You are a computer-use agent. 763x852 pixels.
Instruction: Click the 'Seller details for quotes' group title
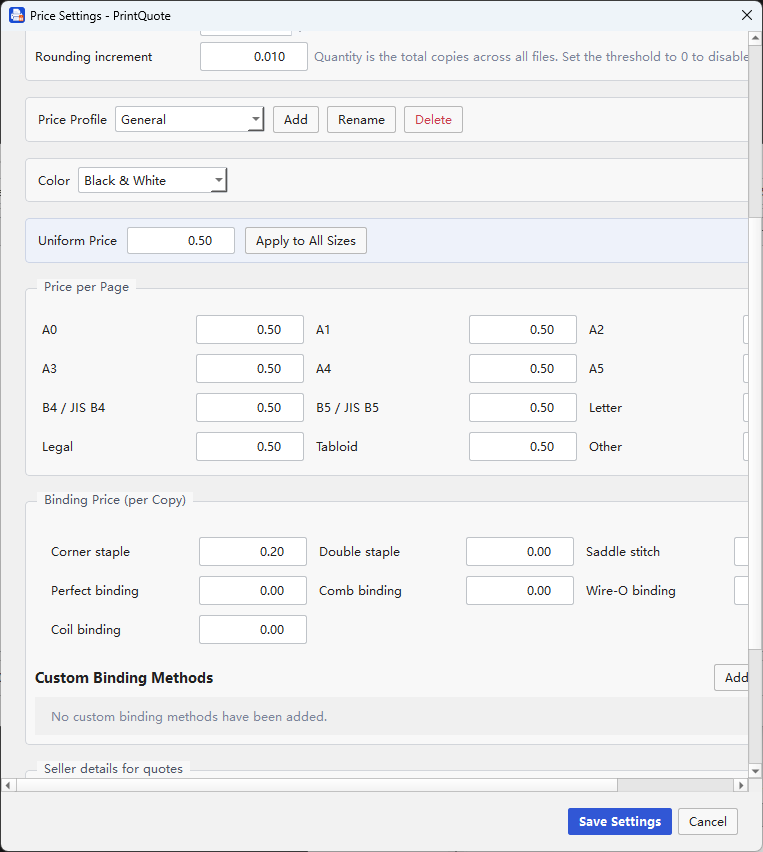coord(113,769)
